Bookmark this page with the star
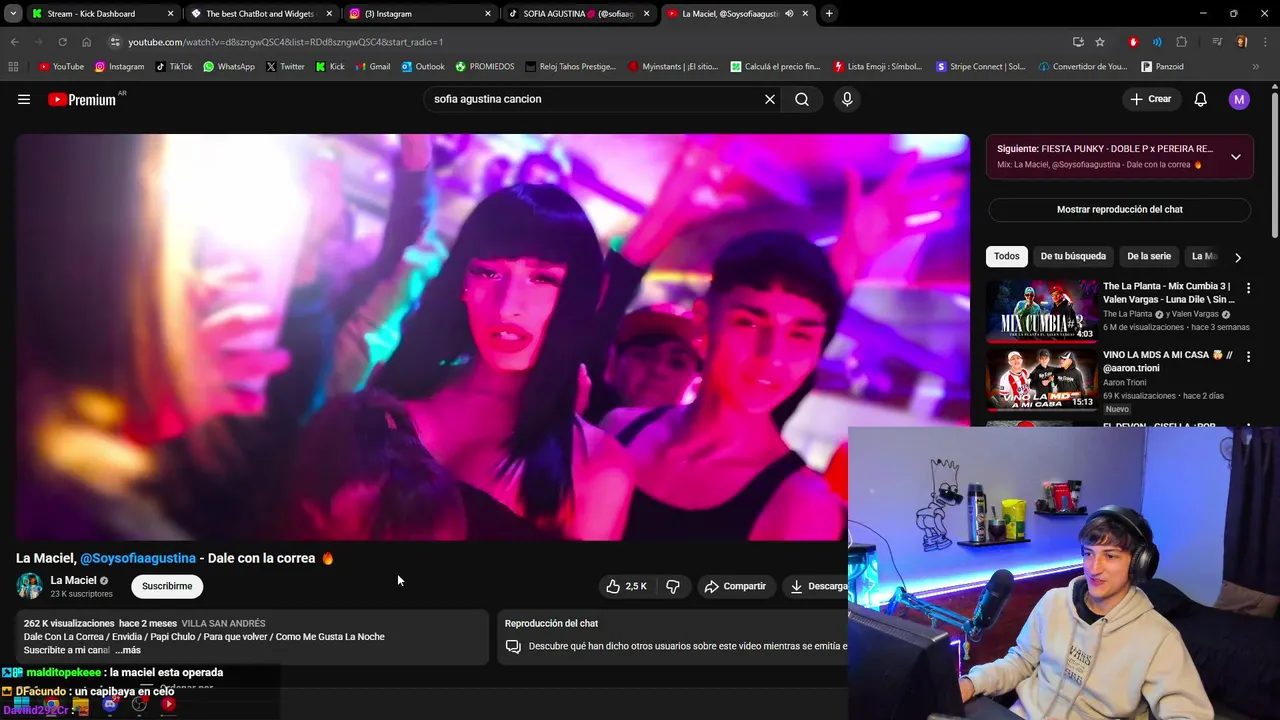 1100,42
